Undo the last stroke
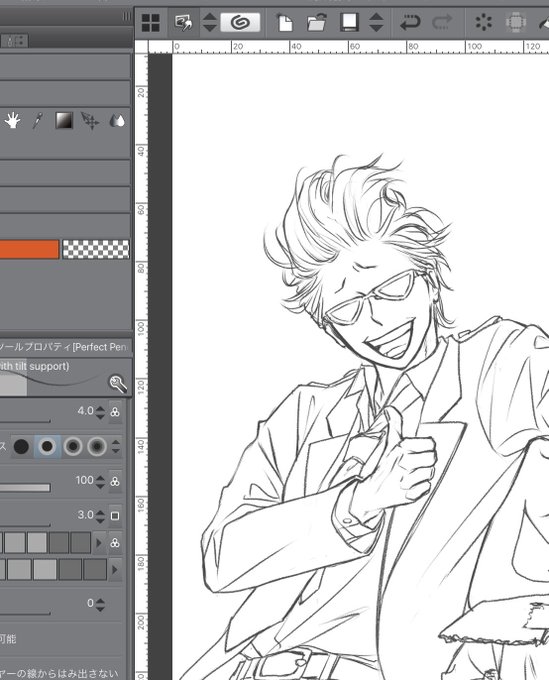Image resolution: width=549 pixels, height=680 pixels. point(409,22)
